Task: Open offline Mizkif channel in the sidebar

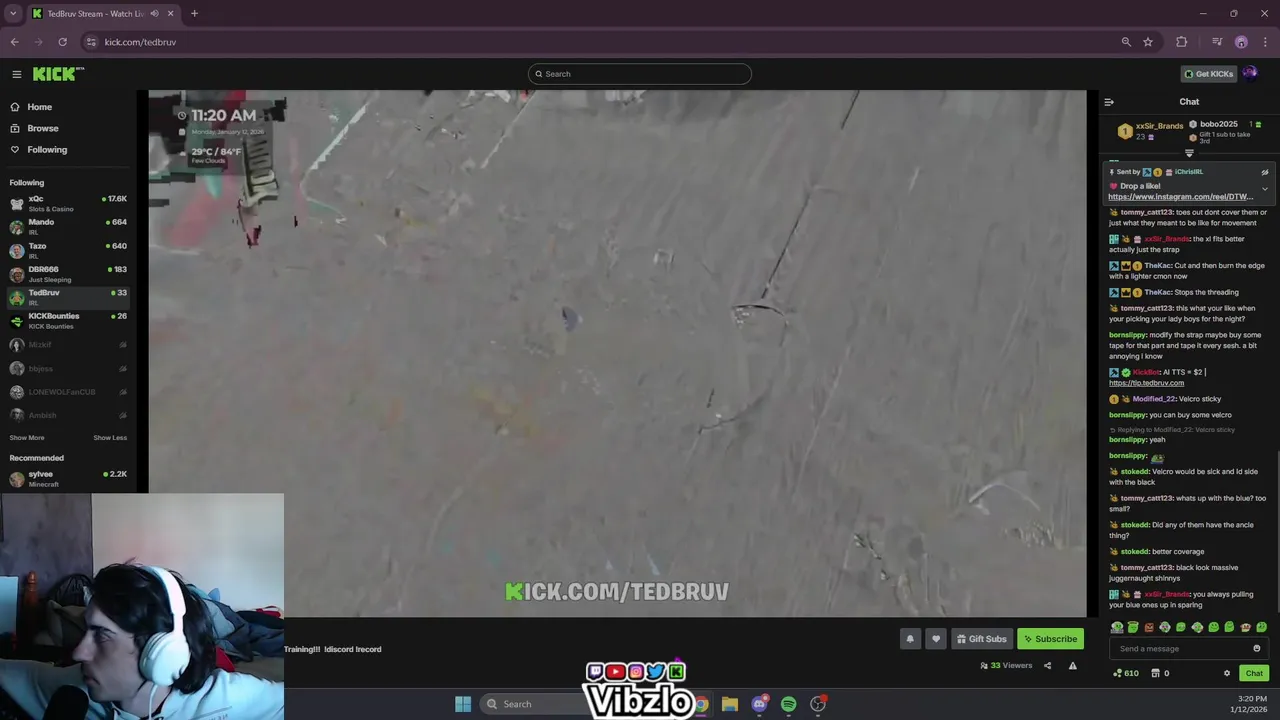Action: point(68,345)
